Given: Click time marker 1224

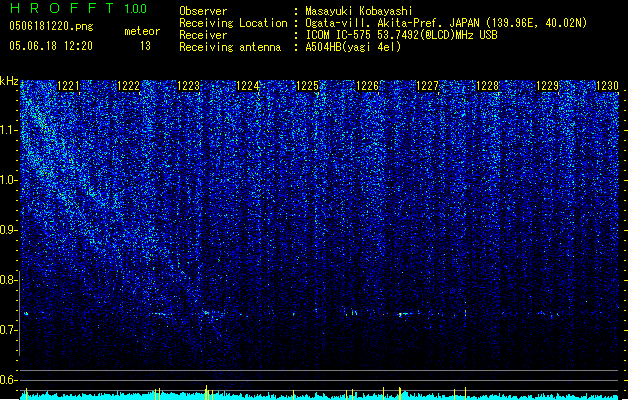Looking at the screenshot, I should point(248,86).
